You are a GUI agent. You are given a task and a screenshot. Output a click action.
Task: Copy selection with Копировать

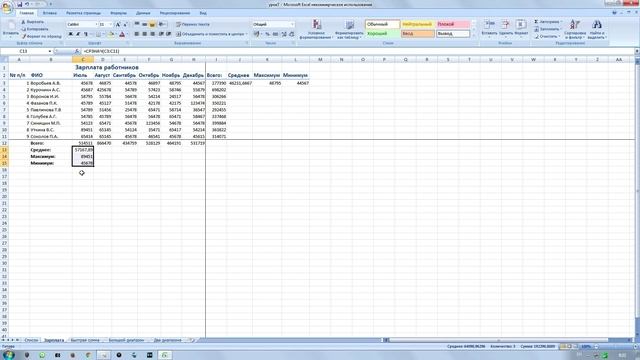pos(35,29)
